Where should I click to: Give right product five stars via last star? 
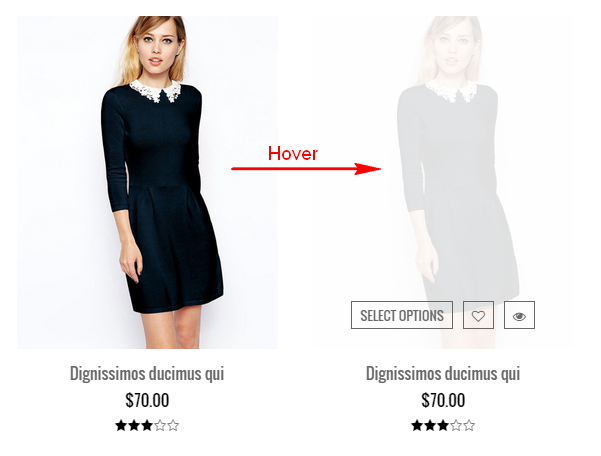(x=469, y=426)
